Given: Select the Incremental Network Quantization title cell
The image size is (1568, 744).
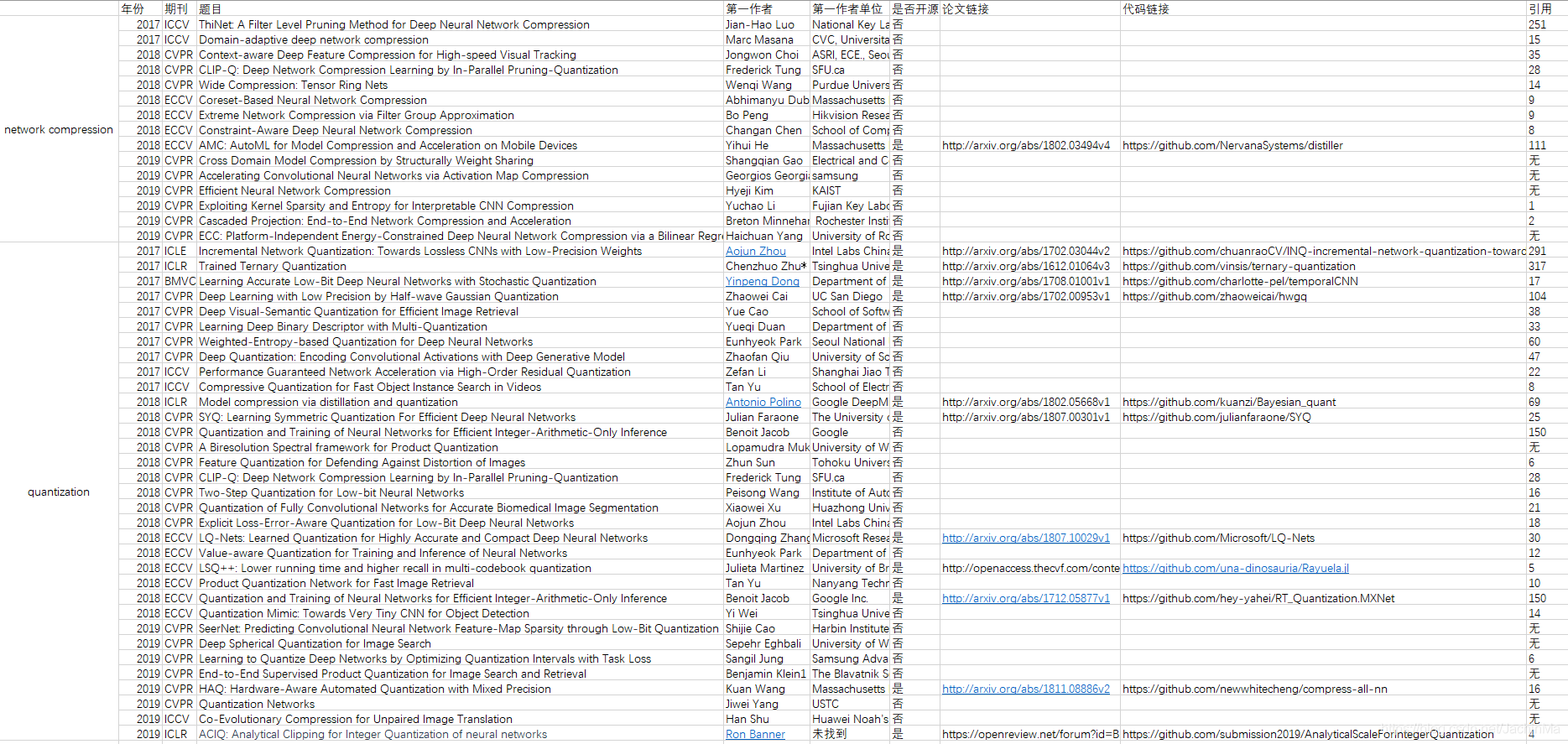Looking at the screenshot, I should tap(460, 251).
